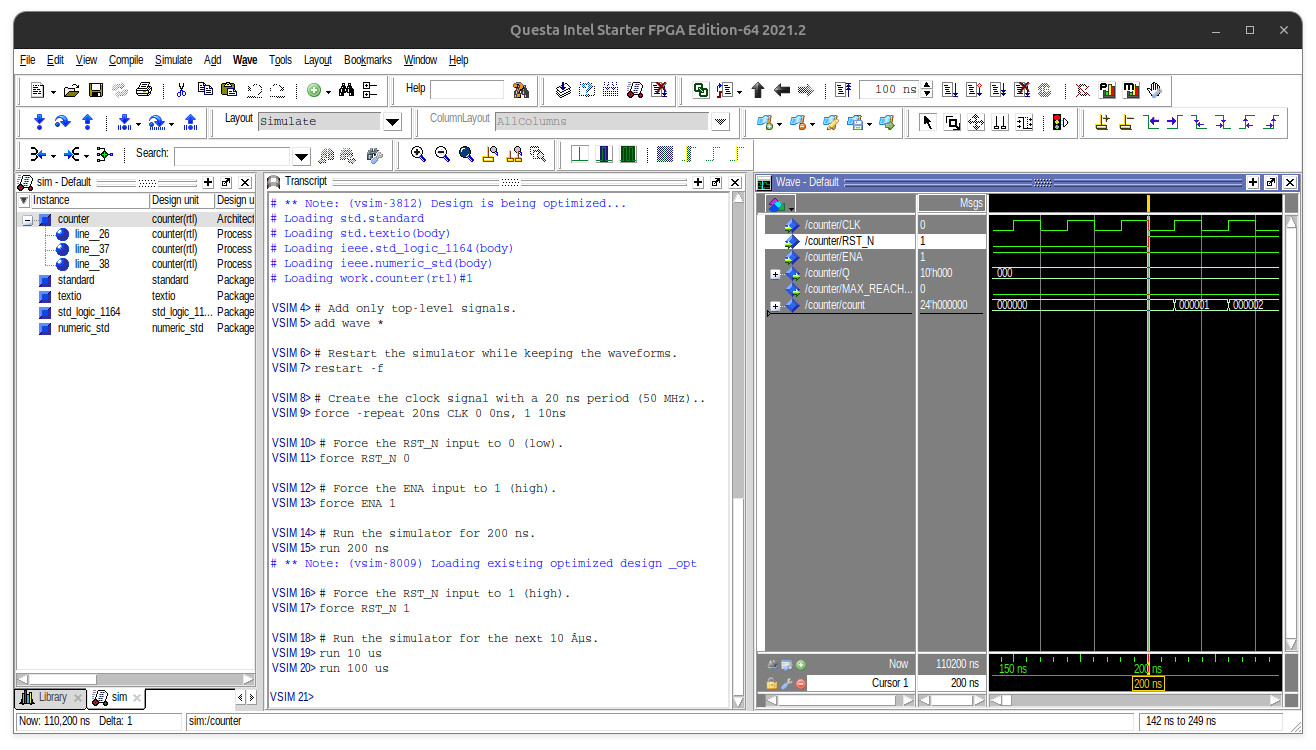
Task: Click the Insert Cursor icon in wave toolbar
Action: (x=1102, y=122)
